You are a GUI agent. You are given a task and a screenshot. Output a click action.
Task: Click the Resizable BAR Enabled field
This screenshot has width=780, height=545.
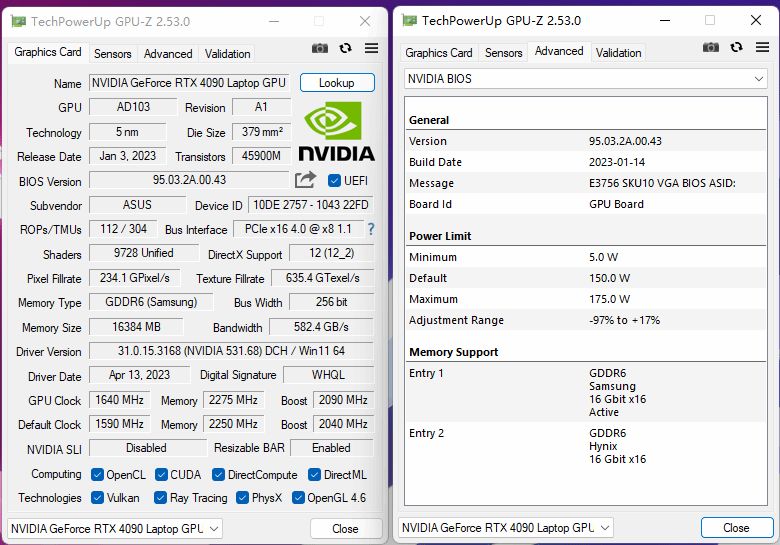[x=332, y=448]
